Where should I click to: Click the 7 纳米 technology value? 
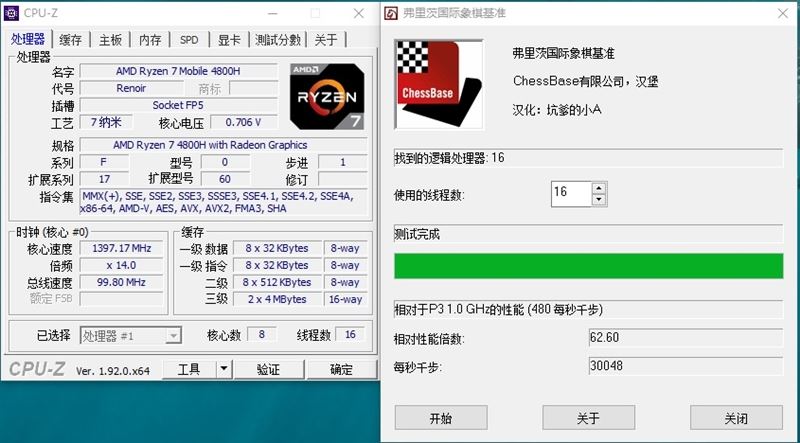tap(106, 122)
